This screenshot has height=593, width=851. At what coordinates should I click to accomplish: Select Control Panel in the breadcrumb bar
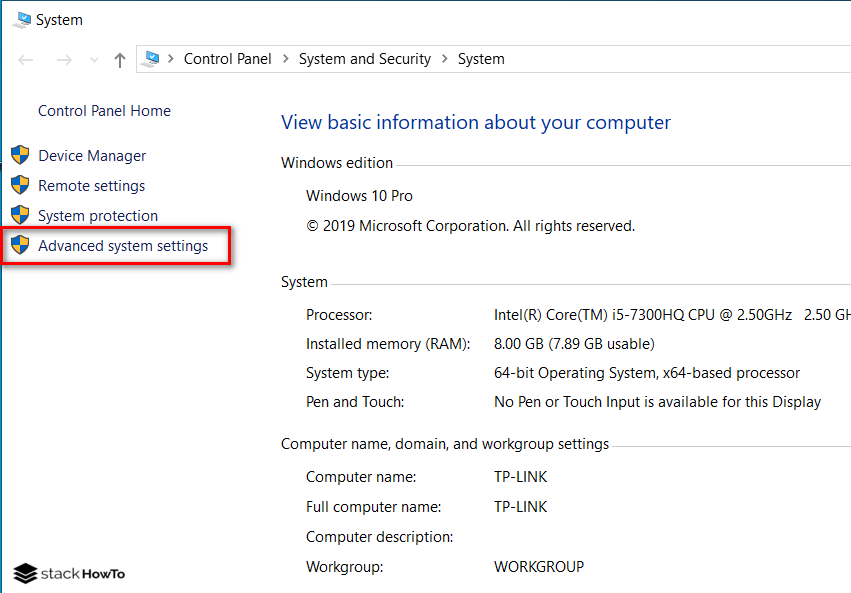[x=227, y=59]
